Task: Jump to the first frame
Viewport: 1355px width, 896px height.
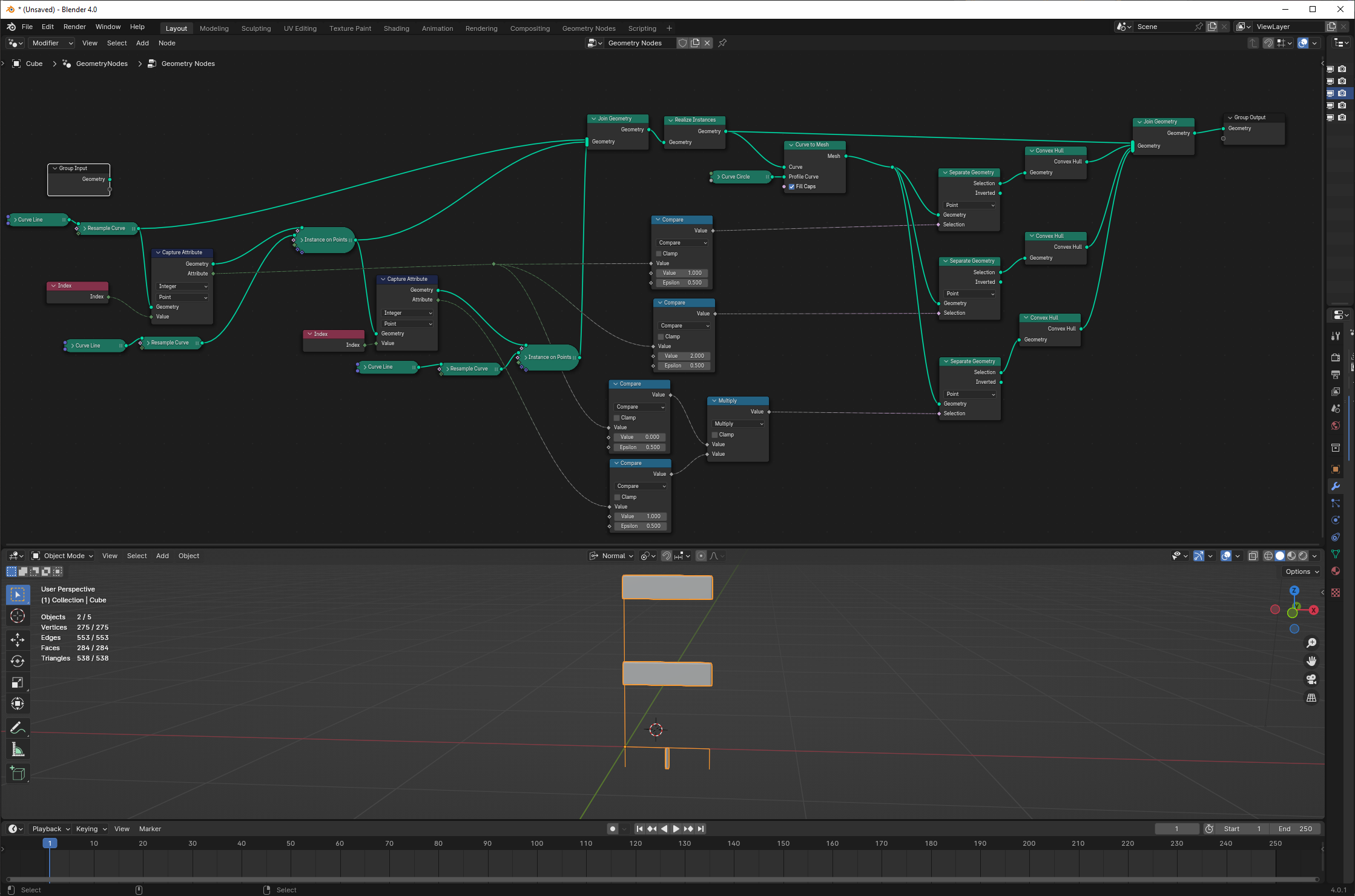Action: tap(639, 829)
